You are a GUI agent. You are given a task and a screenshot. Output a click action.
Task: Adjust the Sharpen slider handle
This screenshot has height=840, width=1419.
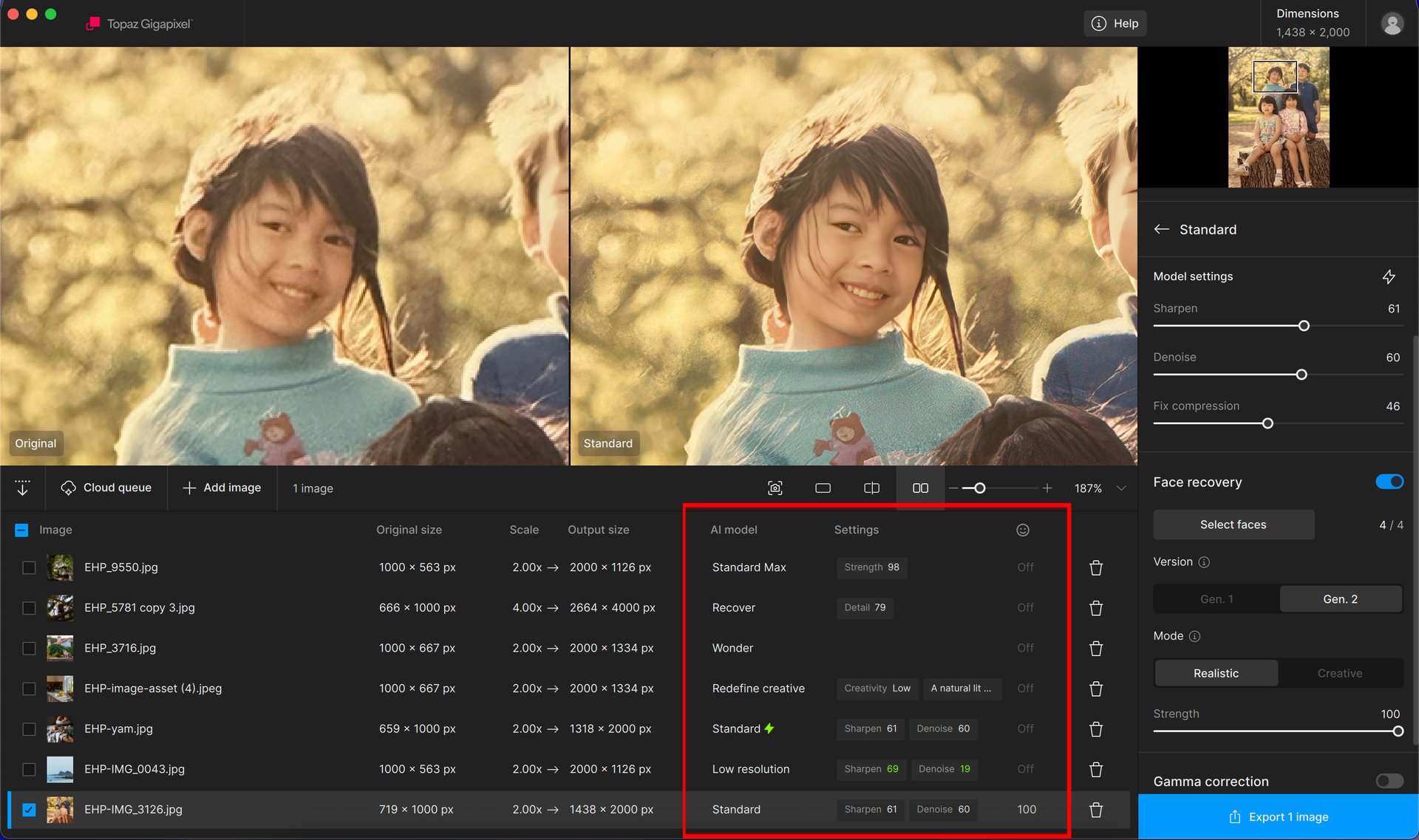[1304, 326]
